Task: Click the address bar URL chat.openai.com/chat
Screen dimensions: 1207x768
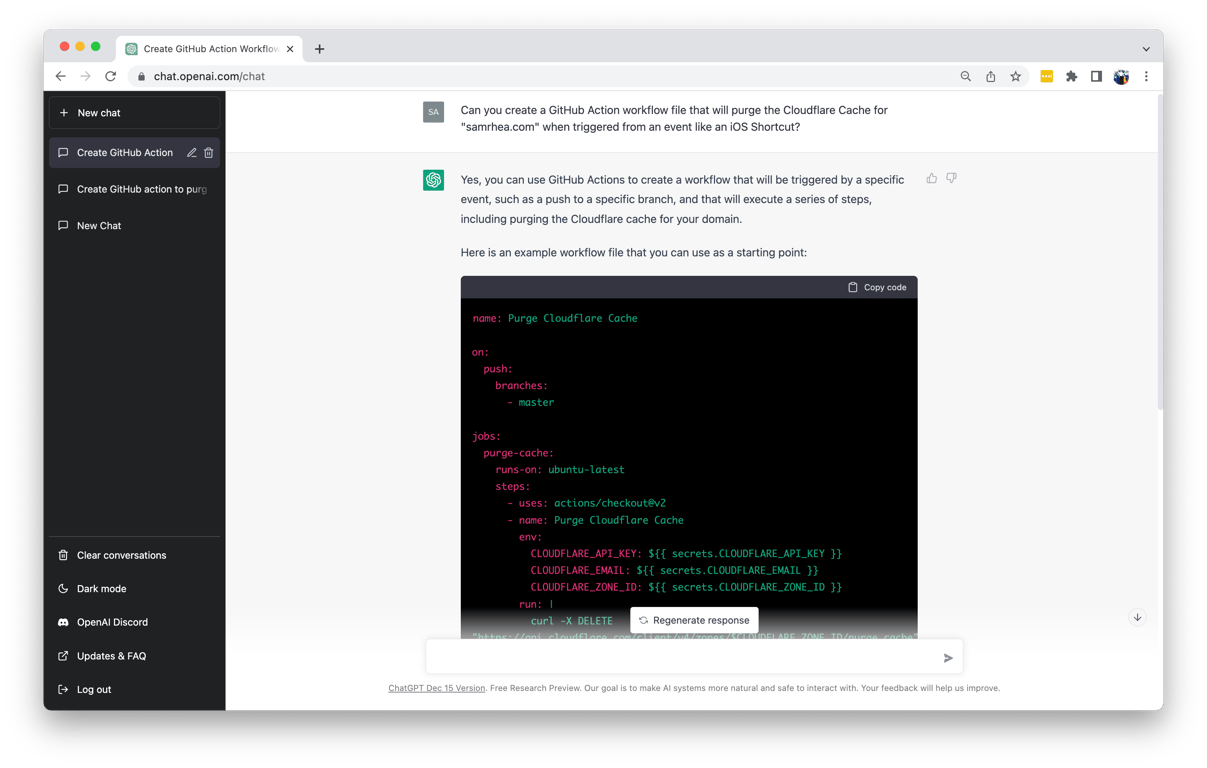Action: pos(209,76)
